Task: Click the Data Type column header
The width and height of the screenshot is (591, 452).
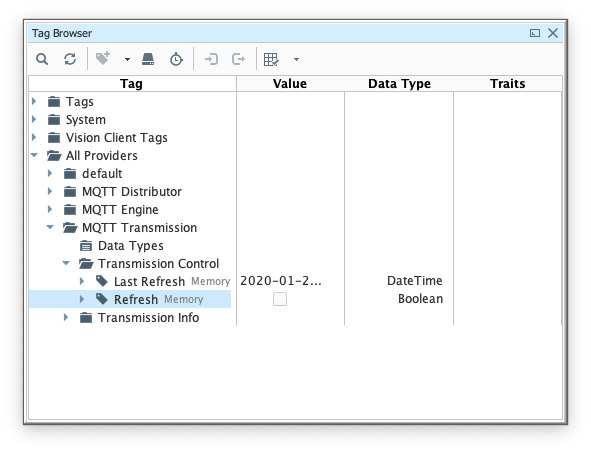Action: click(x=399, y=83)
